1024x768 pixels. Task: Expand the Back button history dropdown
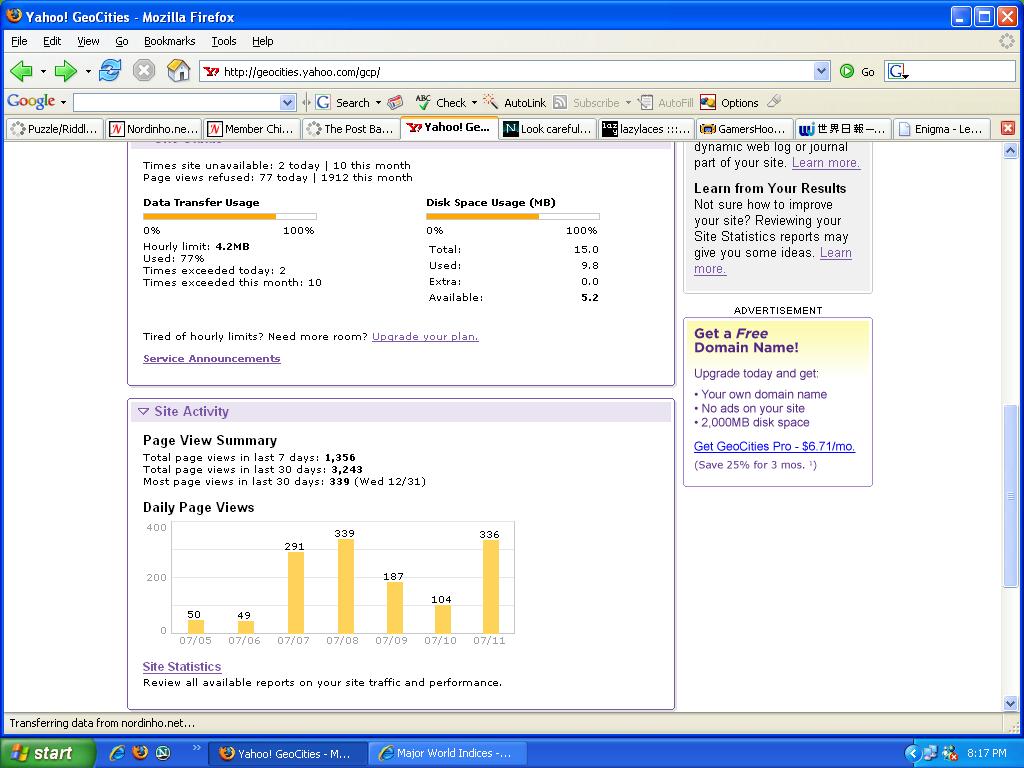click(43, 71)
